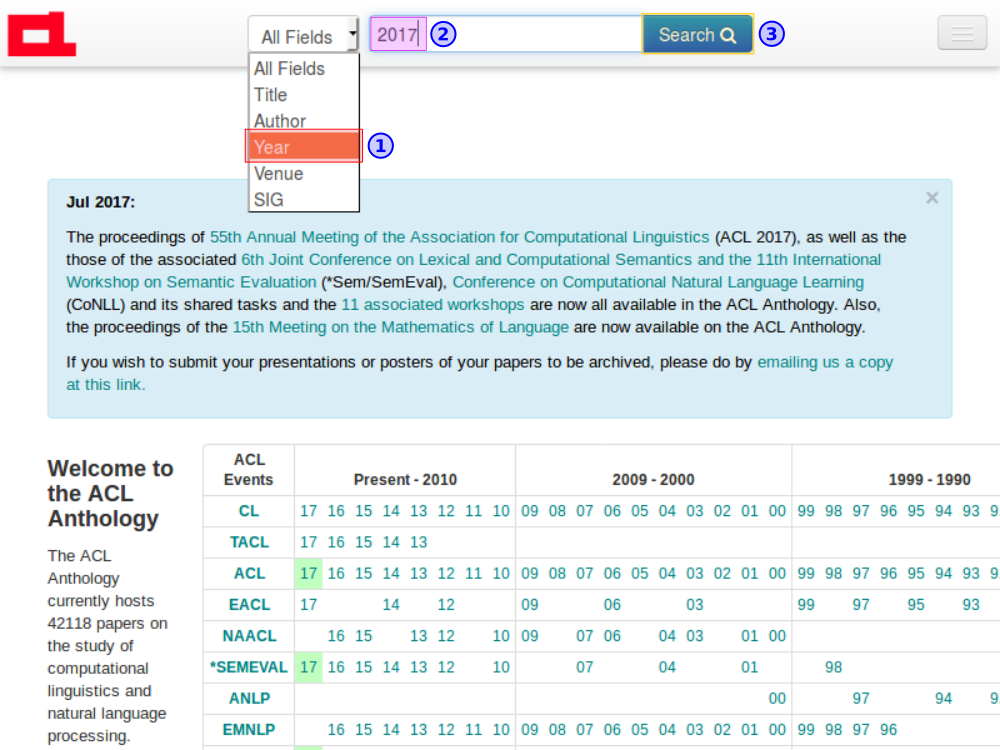
Task: Focus the search box containing 2017
Action: point(506,34)
